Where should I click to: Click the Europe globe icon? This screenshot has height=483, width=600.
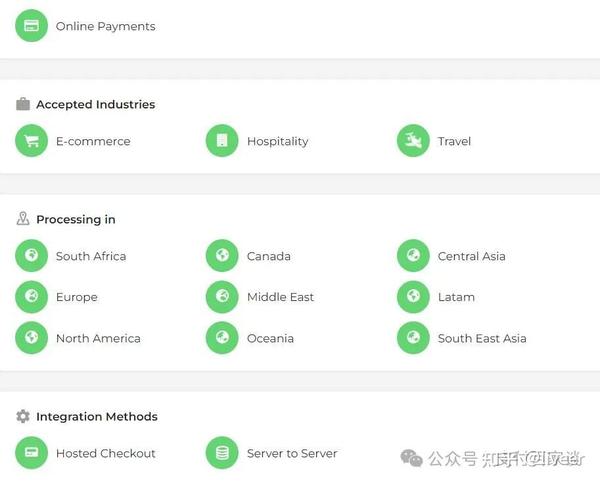pos(31,297)
